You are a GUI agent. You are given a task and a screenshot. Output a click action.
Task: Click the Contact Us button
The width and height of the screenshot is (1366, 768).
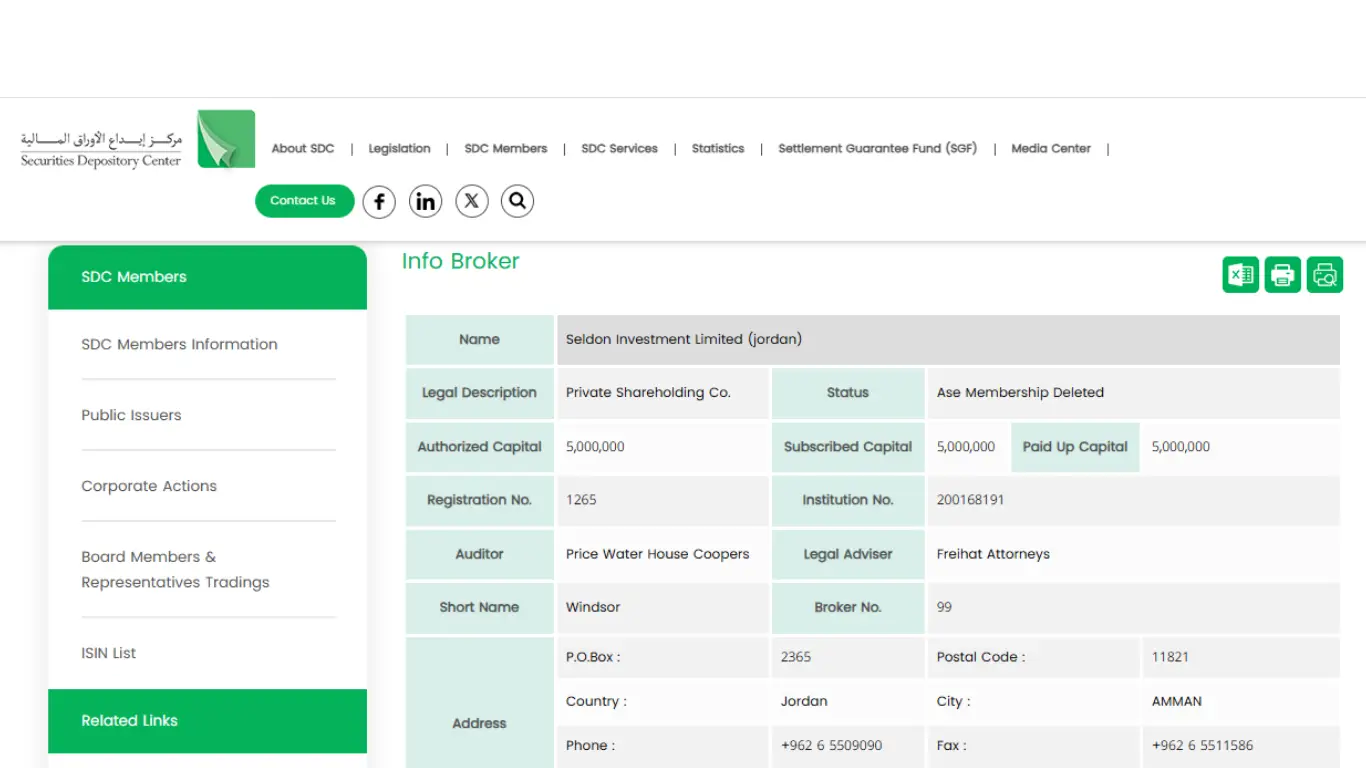[x=304, y=201]
